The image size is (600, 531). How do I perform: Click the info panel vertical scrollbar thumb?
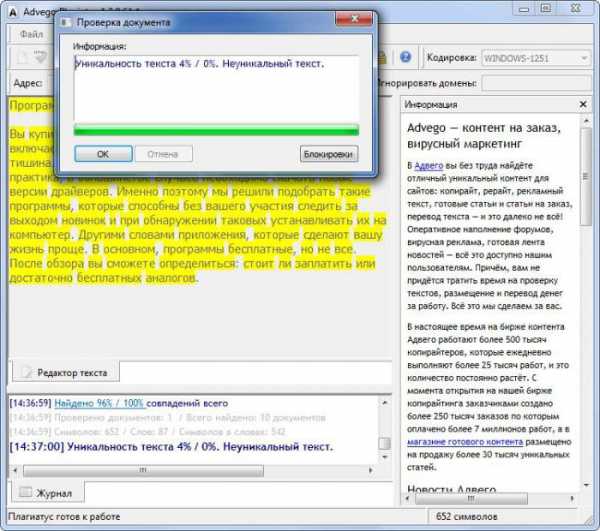pos(586,176)
